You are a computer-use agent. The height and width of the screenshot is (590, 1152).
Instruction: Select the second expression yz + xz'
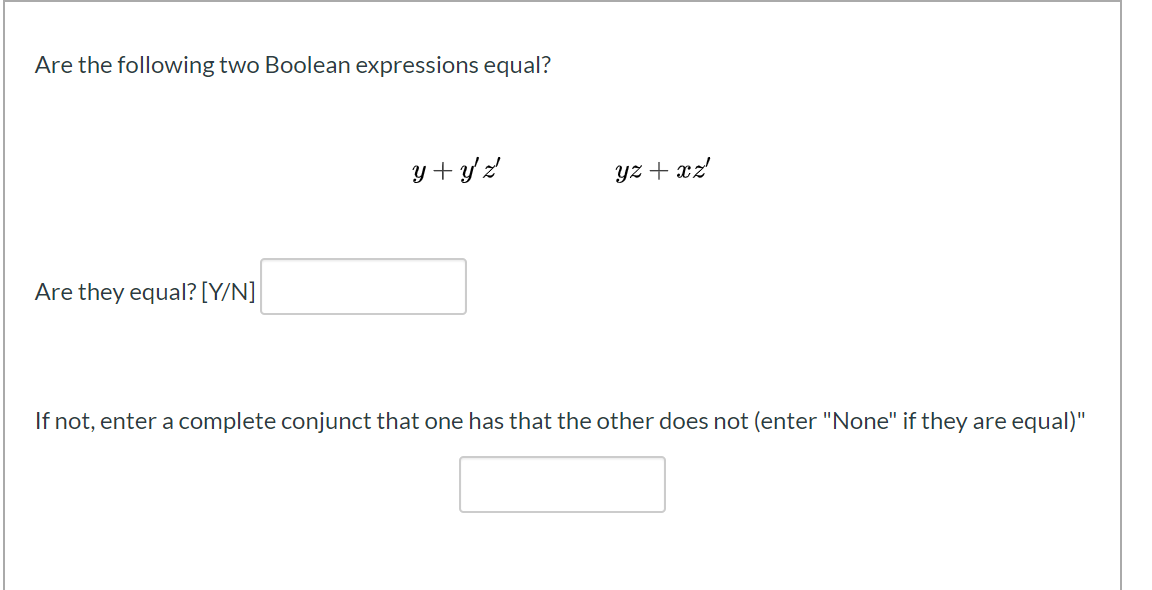[x=663, y=172]
